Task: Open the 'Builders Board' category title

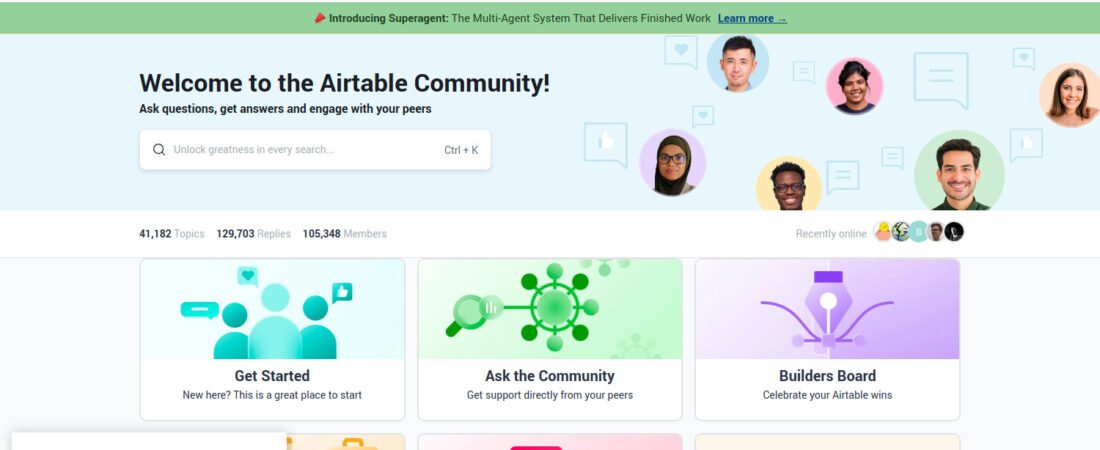Action: (827, 376)
